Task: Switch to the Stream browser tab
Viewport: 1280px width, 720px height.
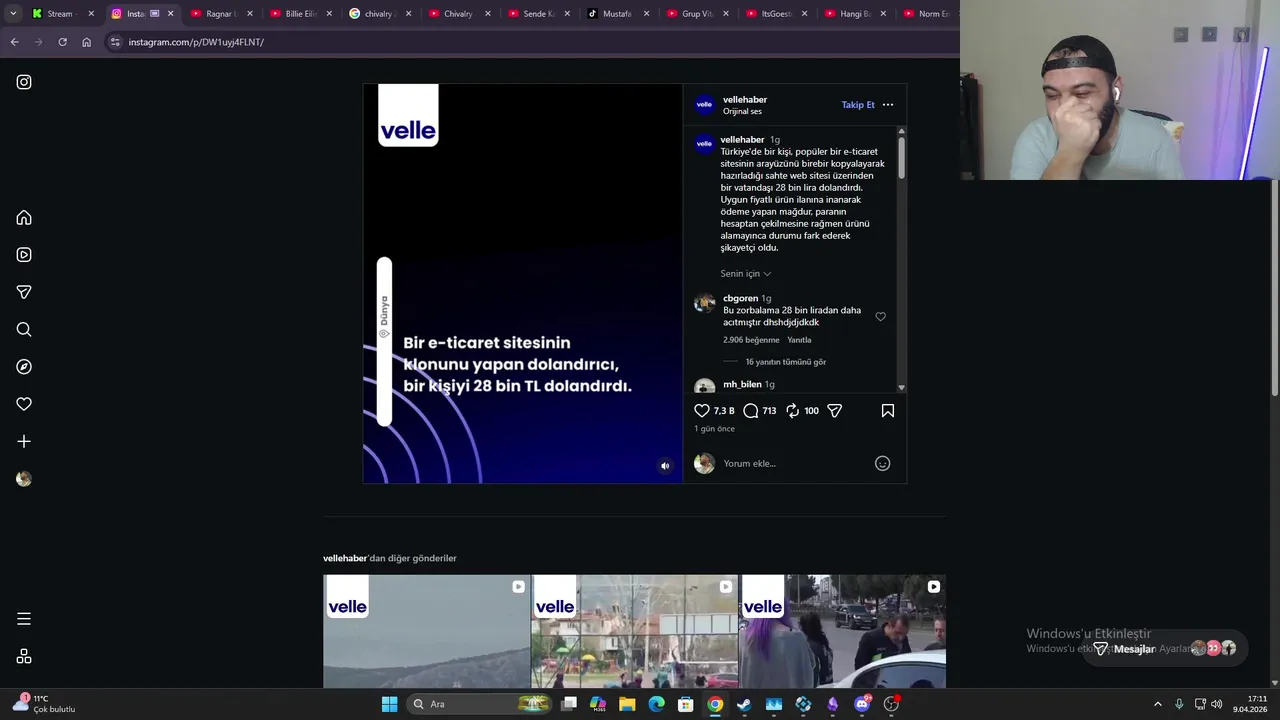Action: 60,14
